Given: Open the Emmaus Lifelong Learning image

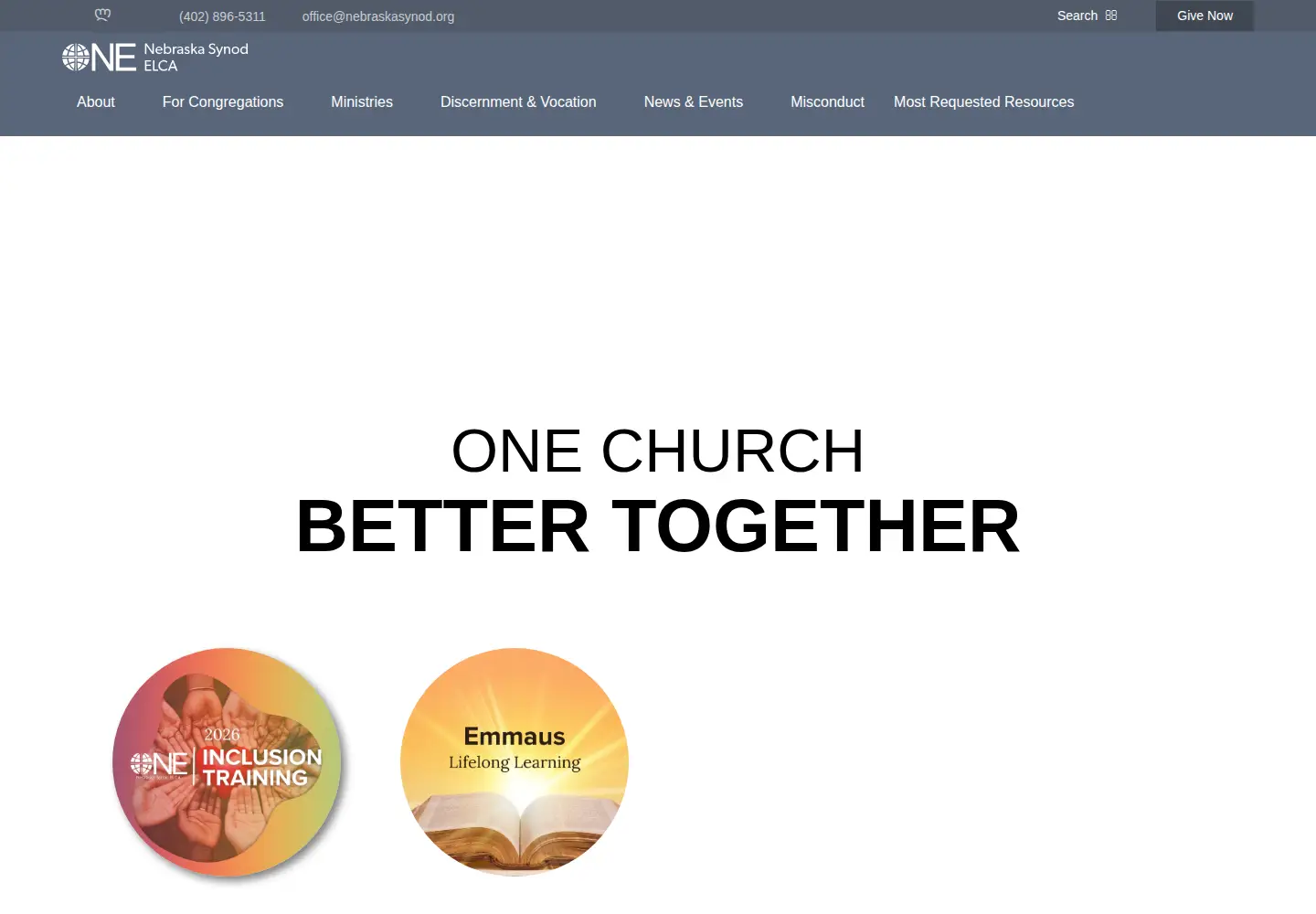Looking at the screenshot, I should (x=515, y=762).
